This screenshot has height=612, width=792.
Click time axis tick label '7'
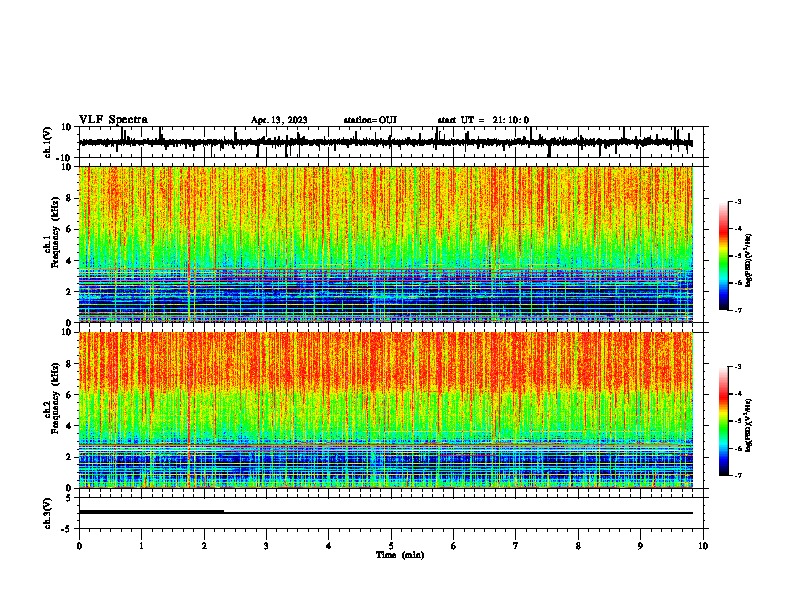tap(516, 546)
